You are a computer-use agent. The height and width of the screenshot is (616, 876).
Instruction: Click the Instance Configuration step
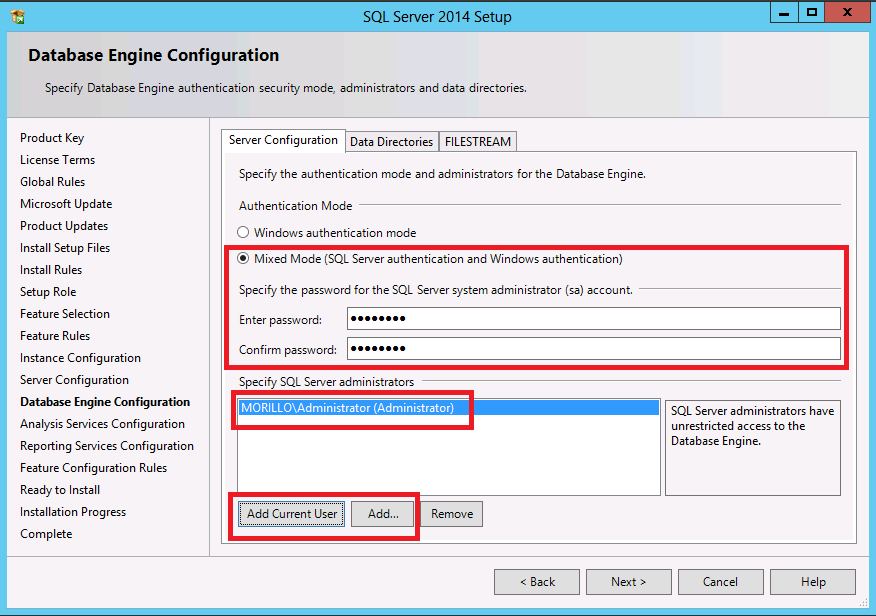point(80,358)
